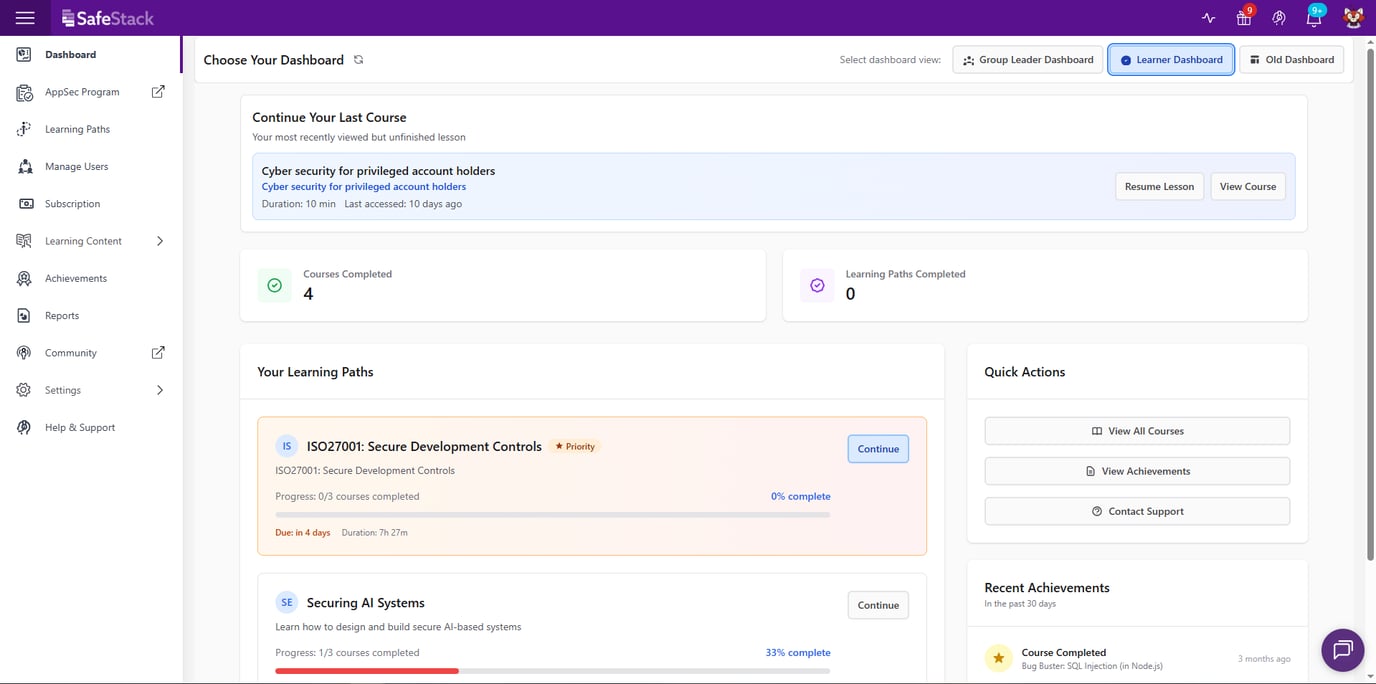Click the Resume Lesson button
Viewport: 1376px width, 684px height.
pyautogui.click(x=1159, y=186)
